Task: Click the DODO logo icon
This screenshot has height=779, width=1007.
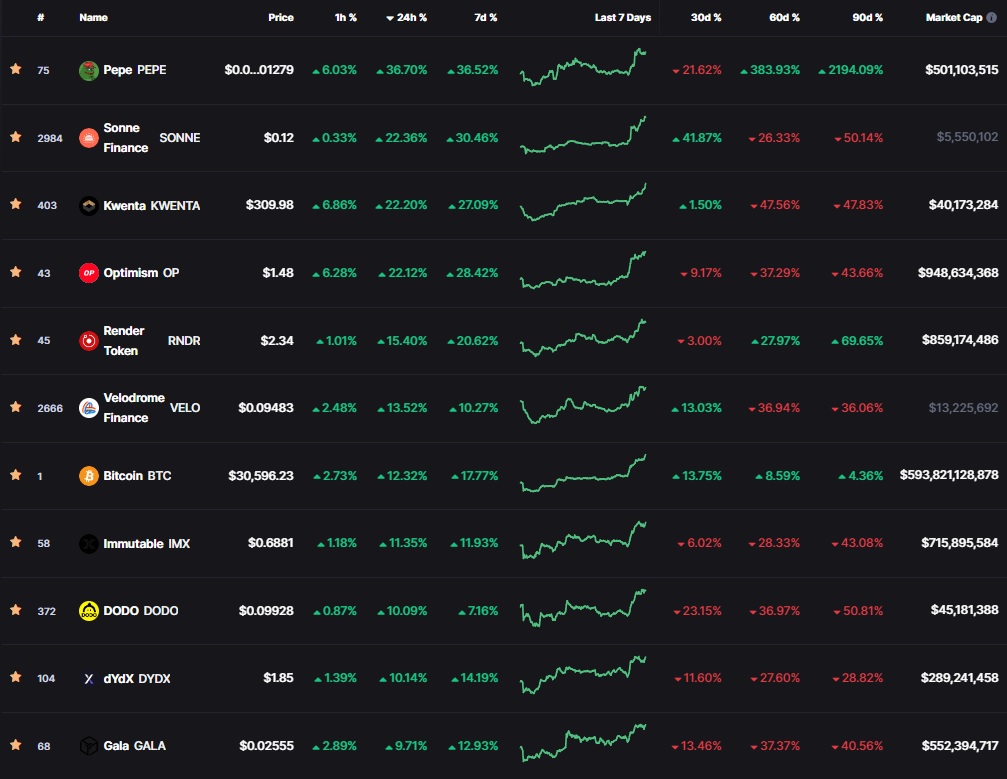Action: click(x=89, y=611)
